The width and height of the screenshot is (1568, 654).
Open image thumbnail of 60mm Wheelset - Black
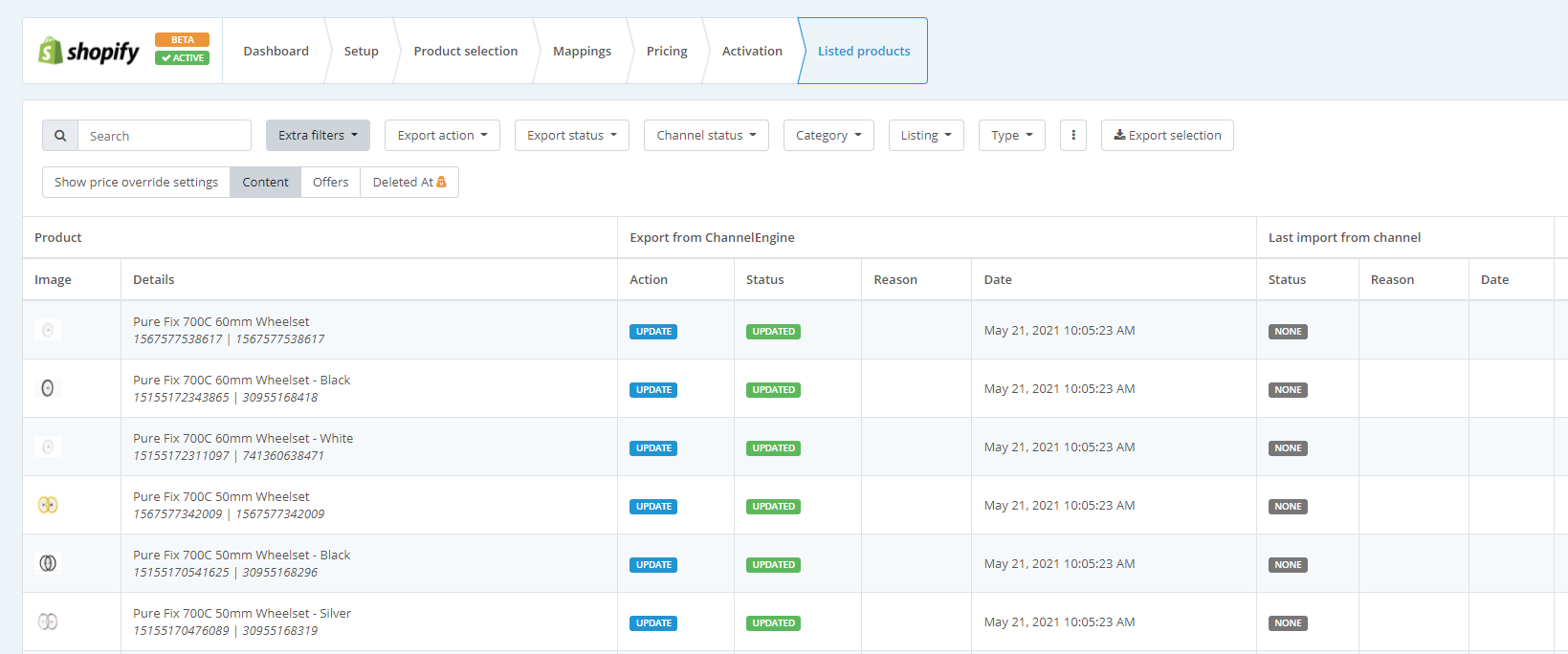point(48,388)
